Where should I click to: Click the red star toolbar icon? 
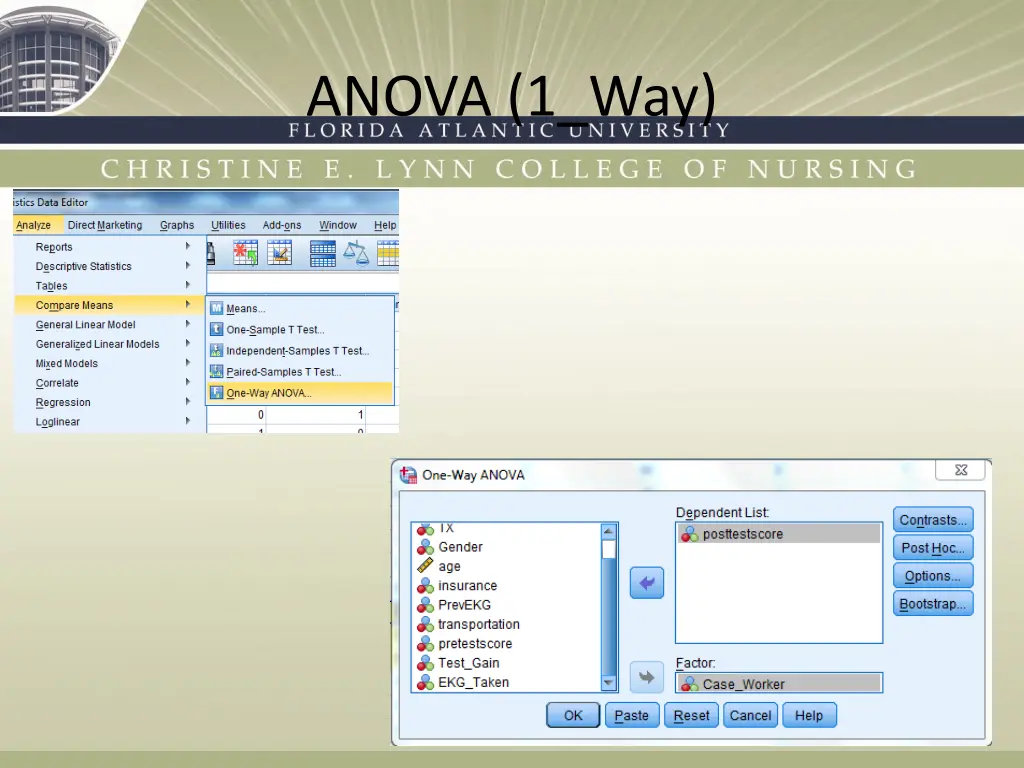tap(246, 253)
